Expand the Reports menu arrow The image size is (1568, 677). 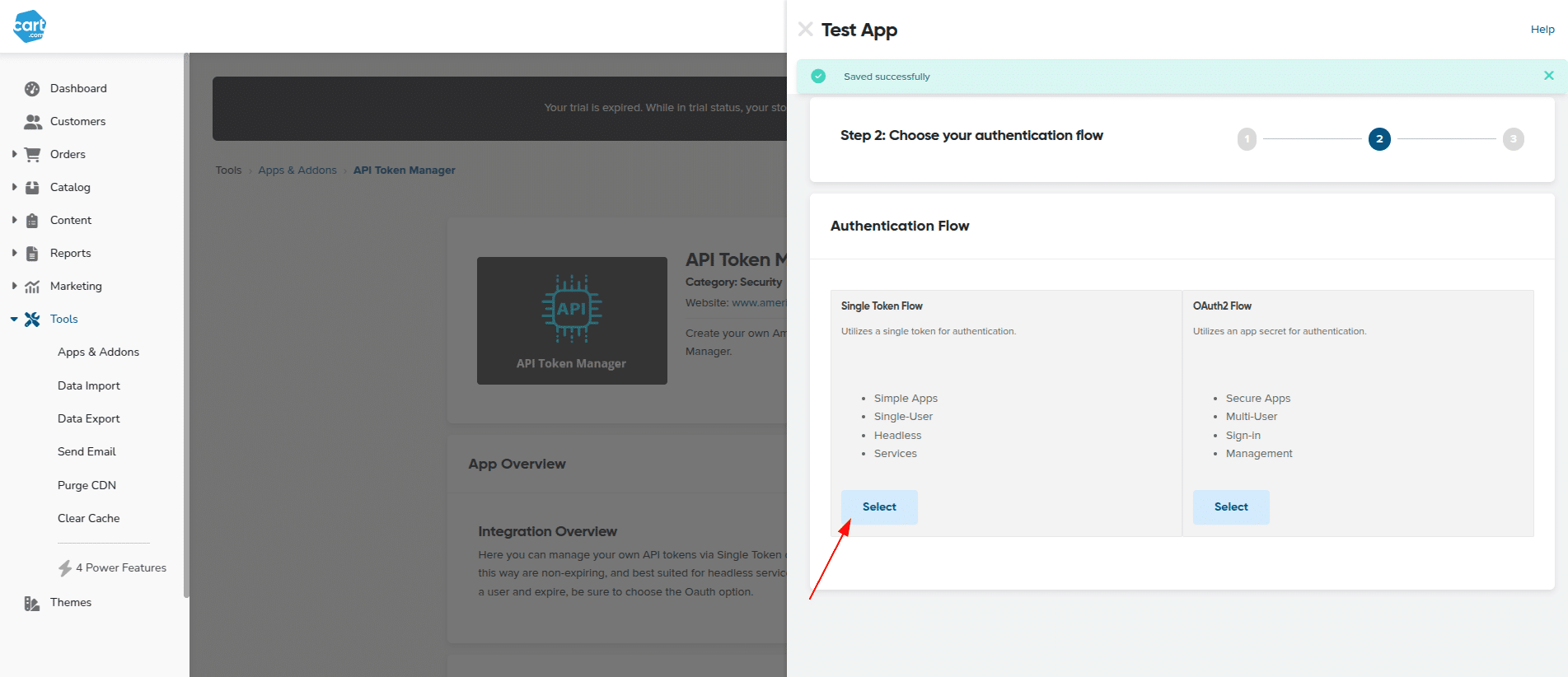(14, 253)
